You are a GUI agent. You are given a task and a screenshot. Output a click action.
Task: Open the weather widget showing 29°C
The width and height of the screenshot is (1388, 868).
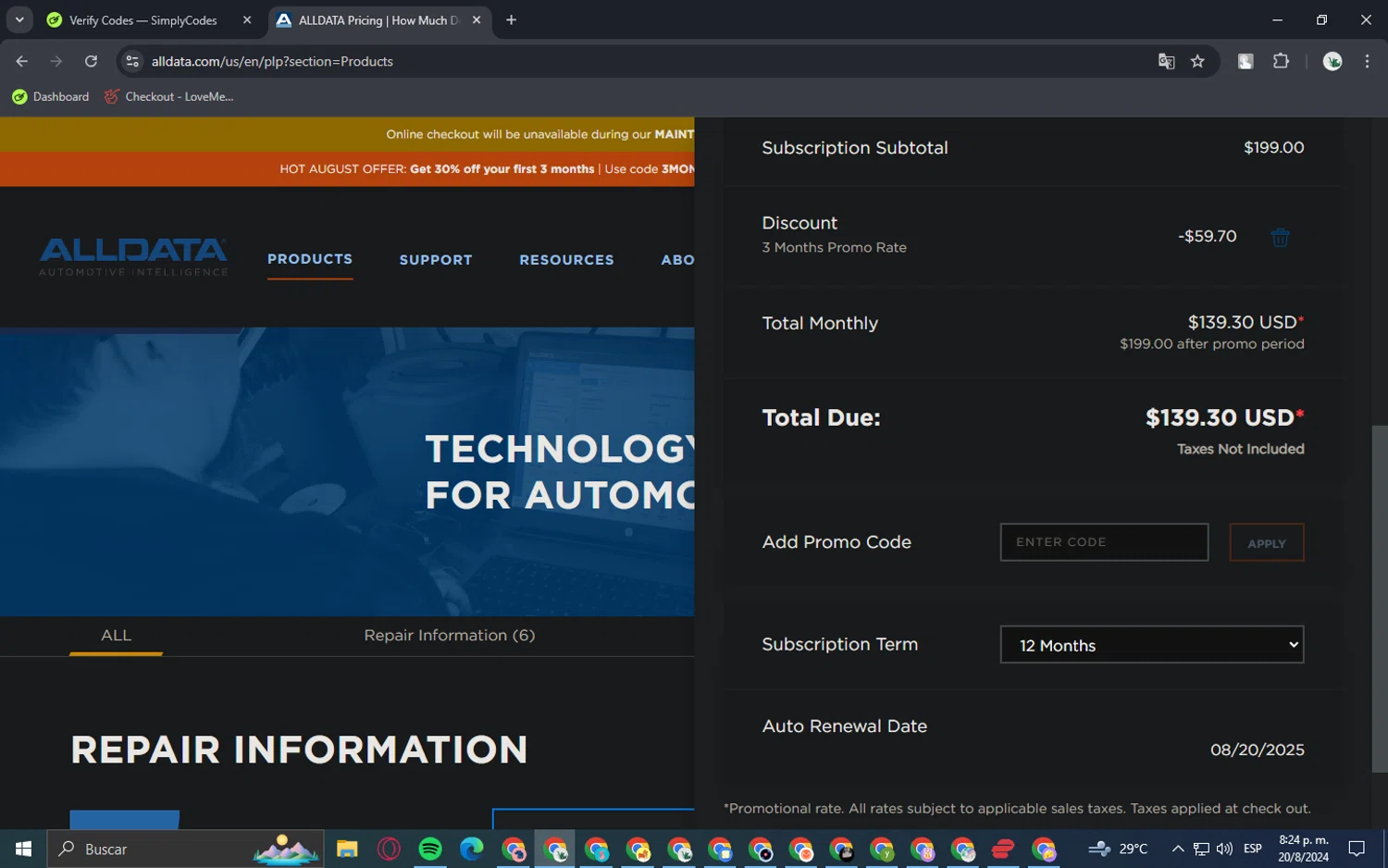point(1118,849)
